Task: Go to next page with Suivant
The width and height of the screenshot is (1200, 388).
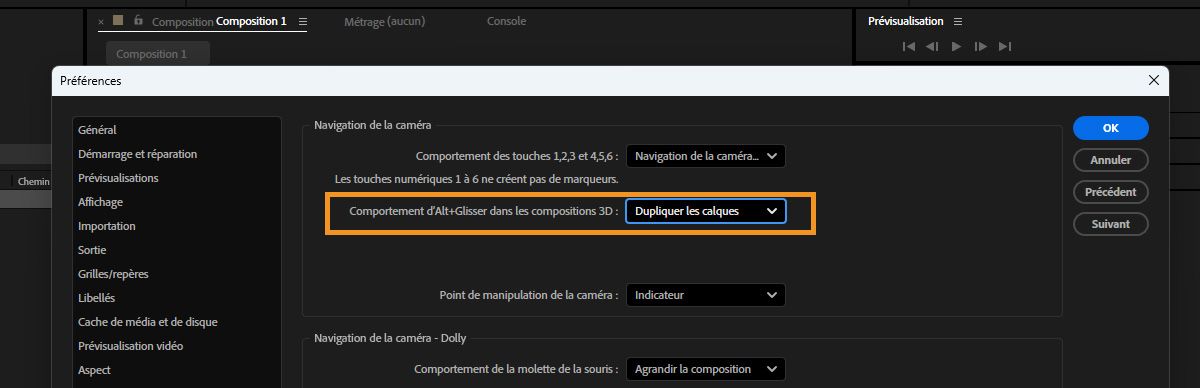Action: [1111, 224]
